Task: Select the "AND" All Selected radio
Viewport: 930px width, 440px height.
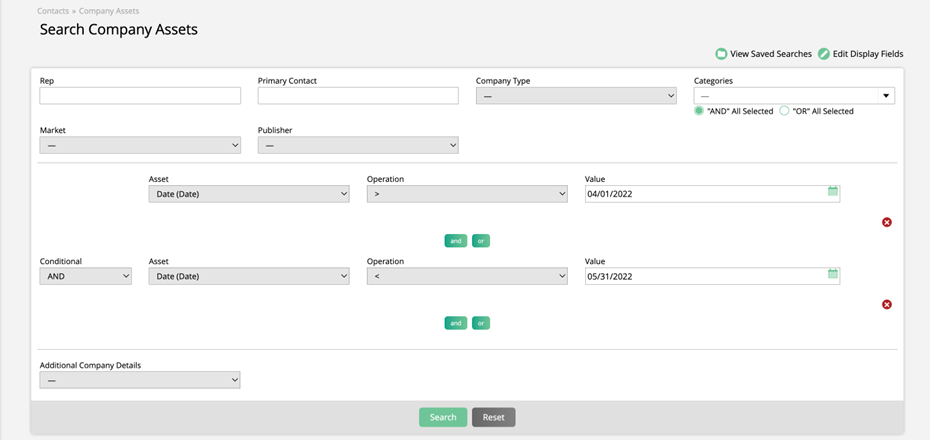Action: pyautogui.click(x=700, y=111)
